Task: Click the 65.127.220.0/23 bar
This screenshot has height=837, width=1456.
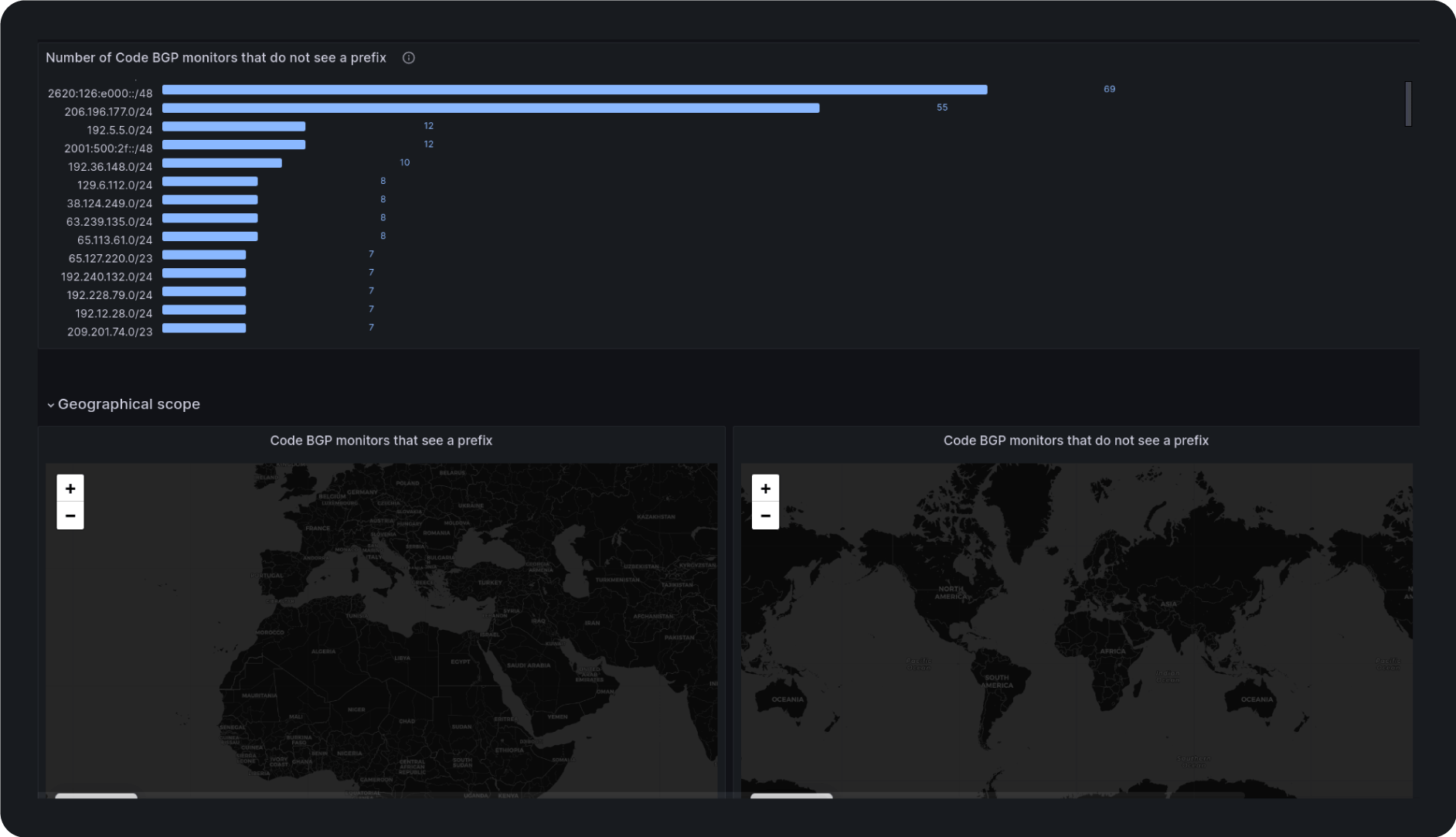Action: click(x=204, y=255)
